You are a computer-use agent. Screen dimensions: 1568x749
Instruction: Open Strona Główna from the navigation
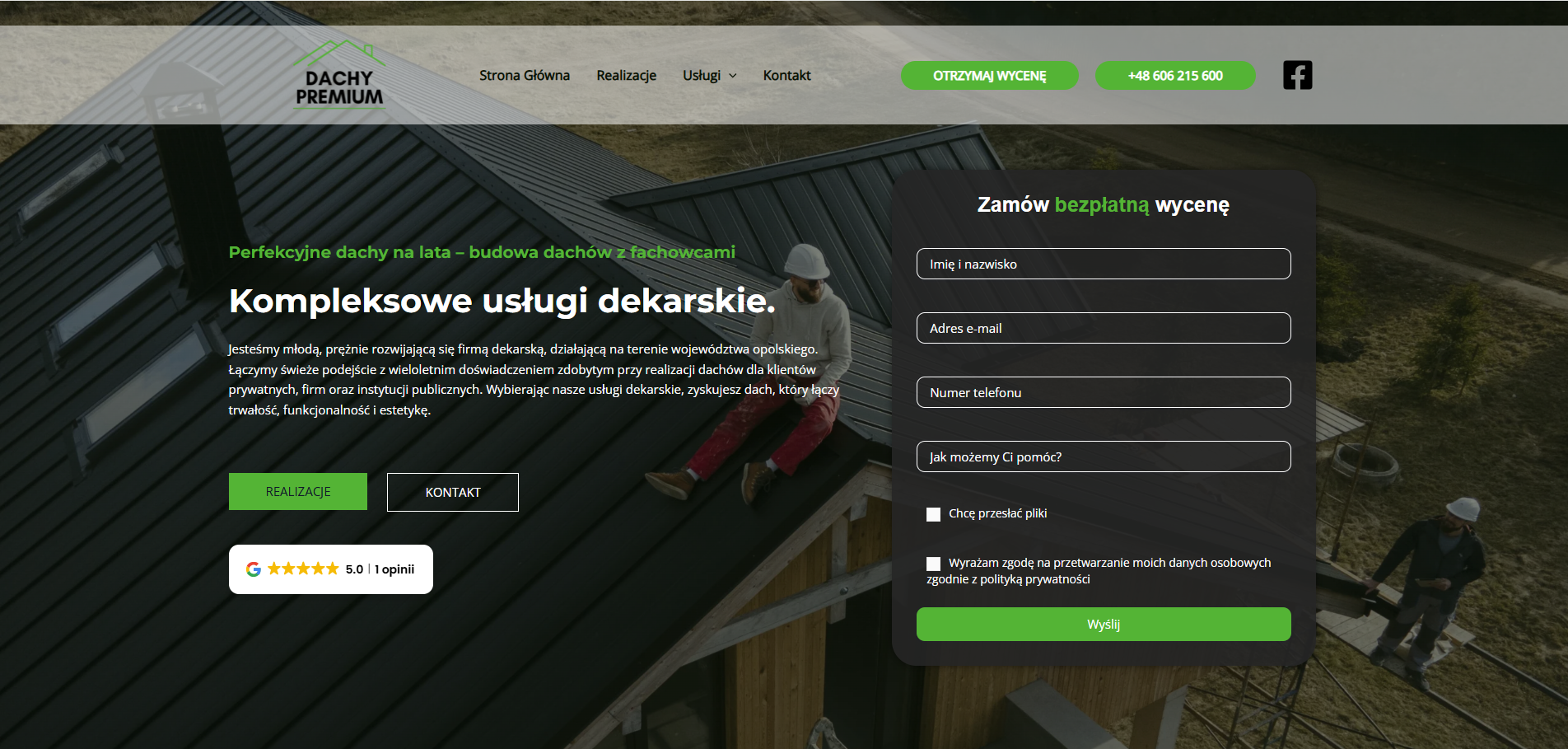[x=525, y=75]
